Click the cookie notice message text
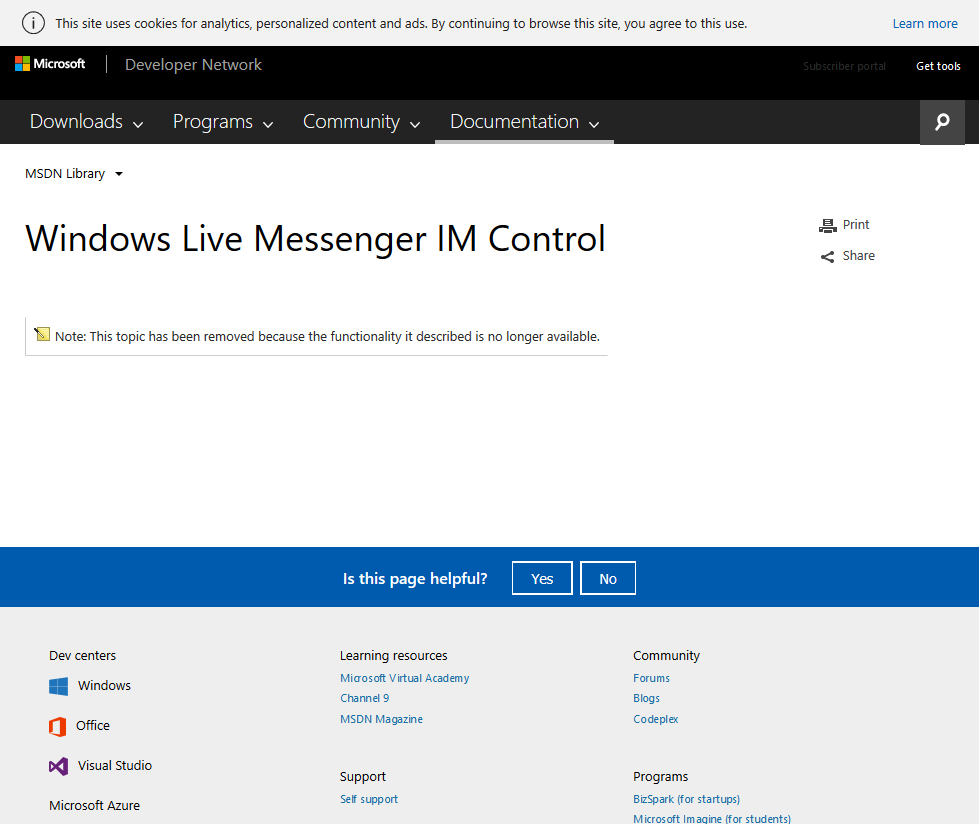979x824 pixels. (x=401, y=24)
